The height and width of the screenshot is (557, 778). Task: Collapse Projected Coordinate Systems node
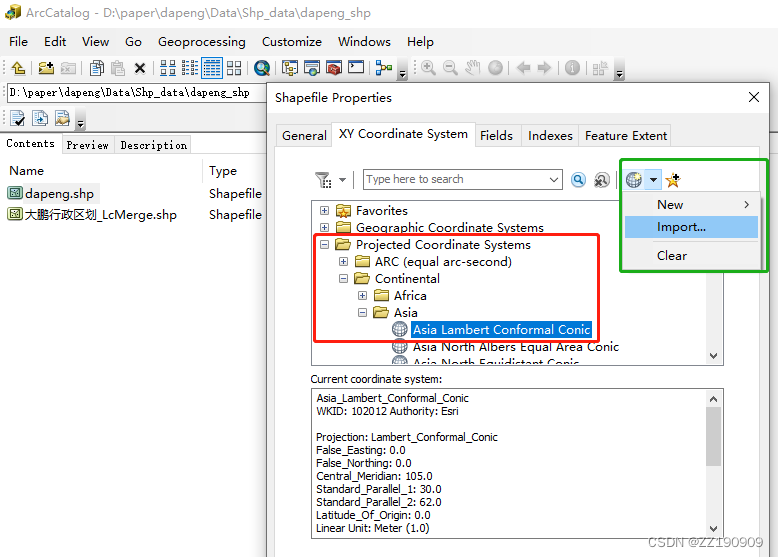(324, 245)
